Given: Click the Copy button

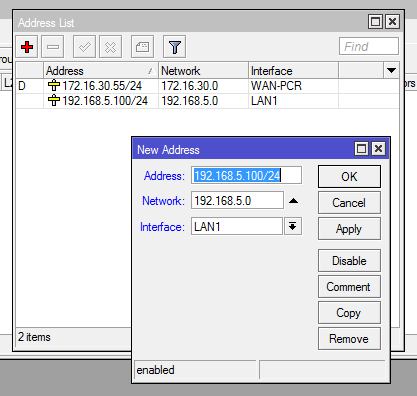Looking at the screenshot, I should point(349,313).
